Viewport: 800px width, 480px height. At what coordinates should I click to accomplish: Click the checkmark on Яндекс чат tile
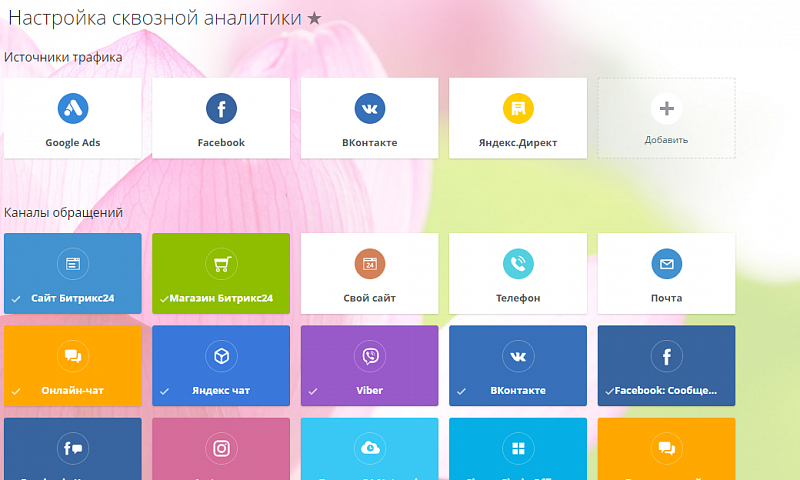point(164,391)
